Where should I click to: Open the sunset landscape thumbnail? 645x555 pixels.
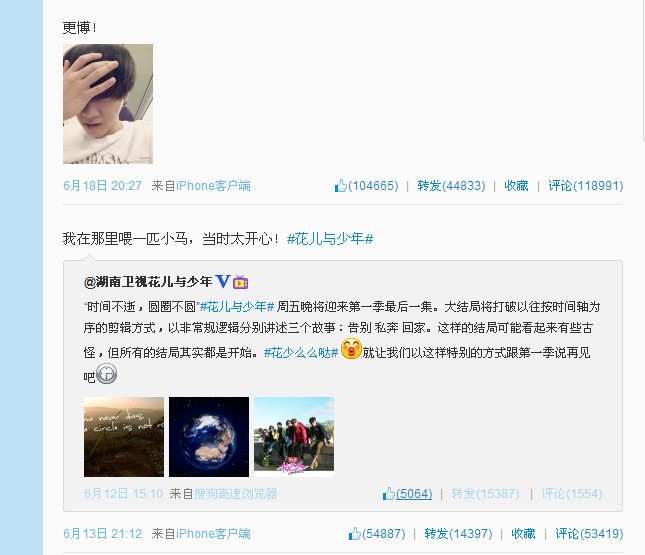[x=124, y=437]
